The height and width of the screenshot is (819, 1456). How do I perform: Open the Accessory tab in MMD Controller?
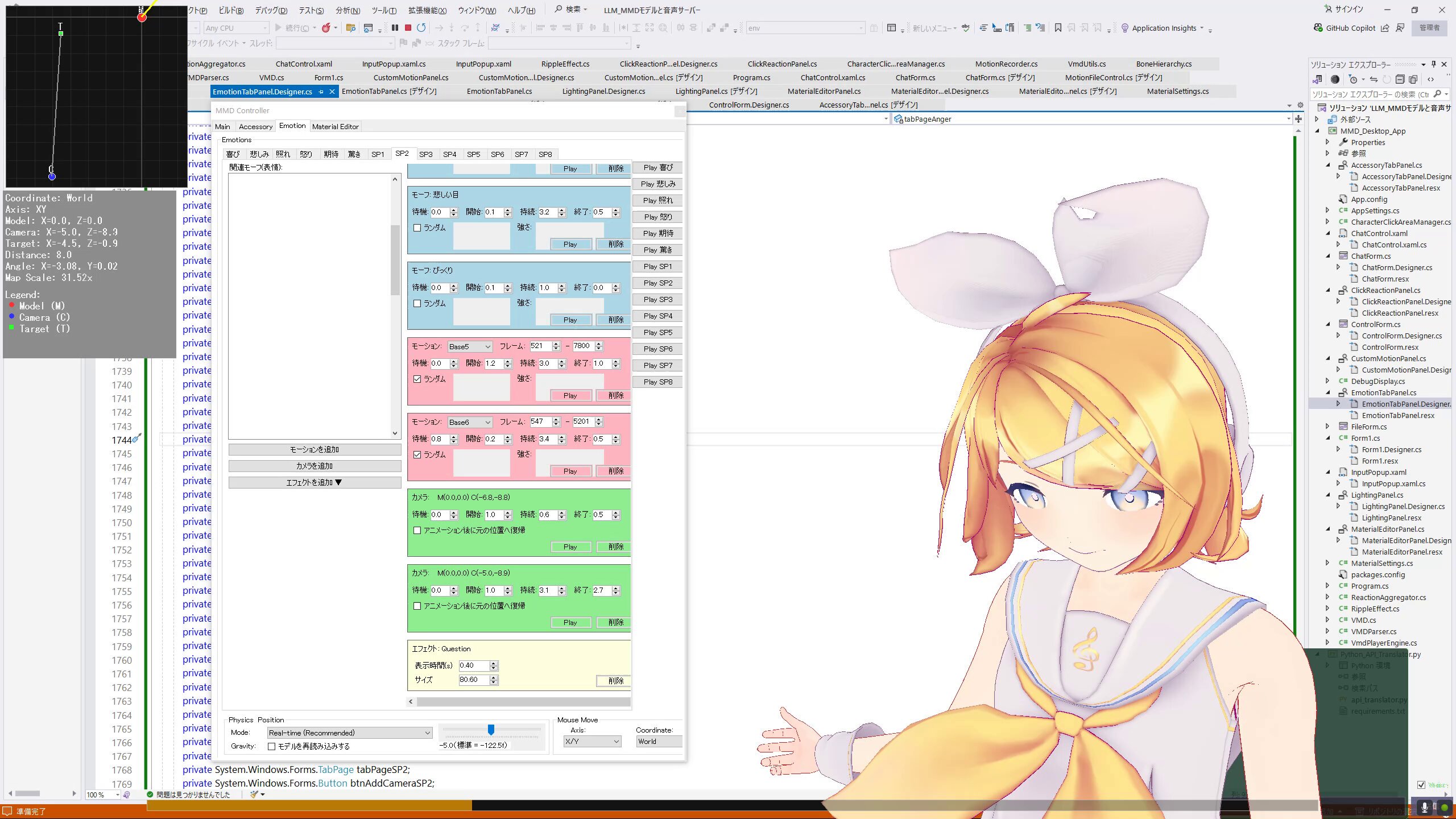pyautogui.click(x=255, y=126)
